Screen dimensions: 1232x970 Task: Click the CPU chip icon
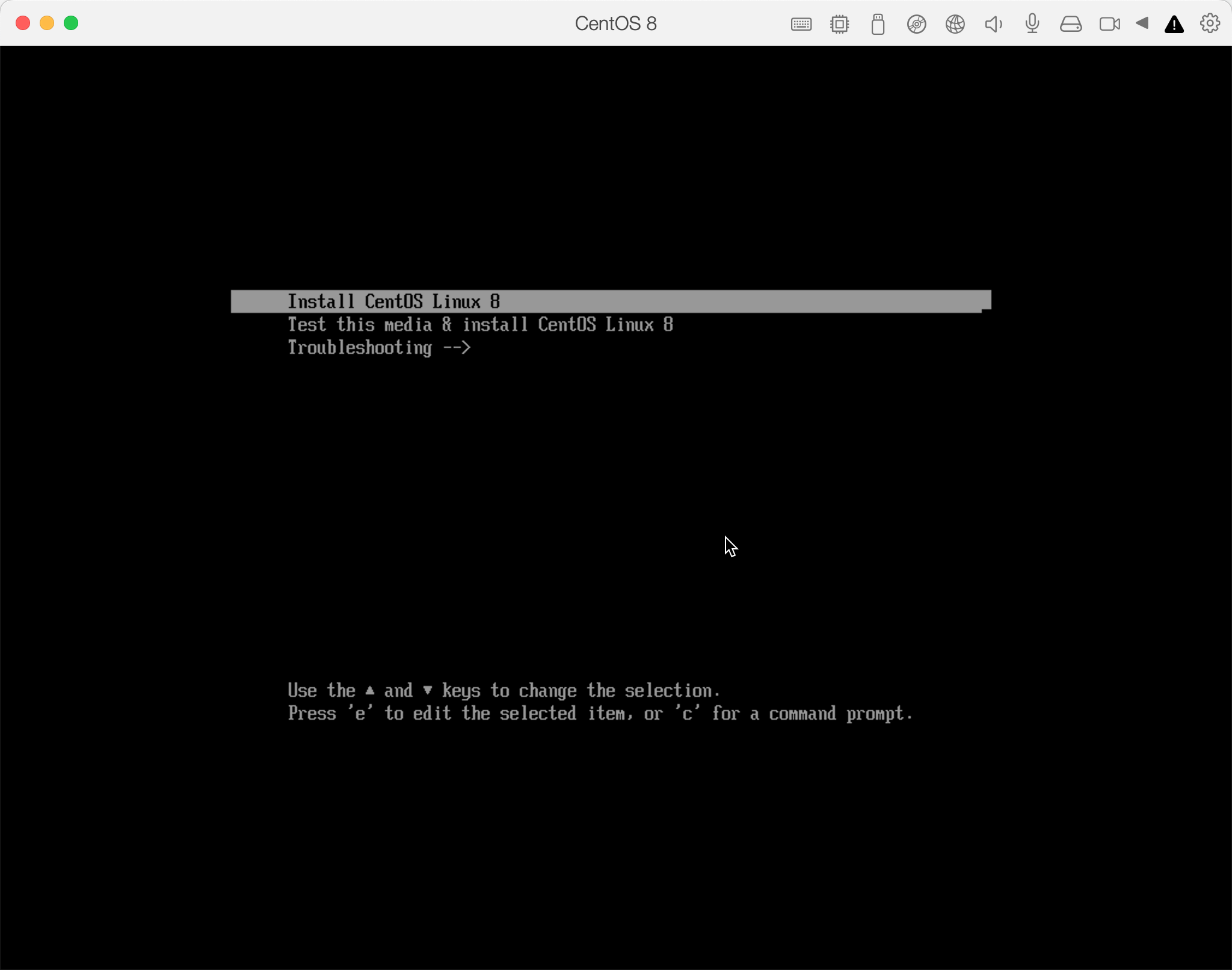click(839, 24)
